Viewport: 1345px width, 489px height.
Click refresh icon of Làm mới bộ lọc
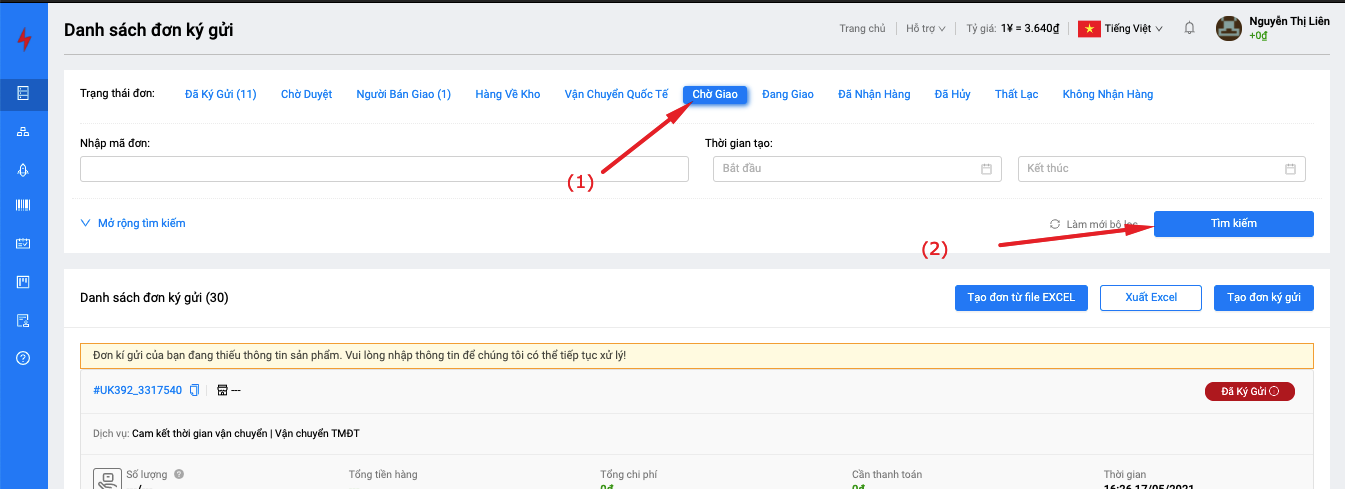coord(1055,224)
